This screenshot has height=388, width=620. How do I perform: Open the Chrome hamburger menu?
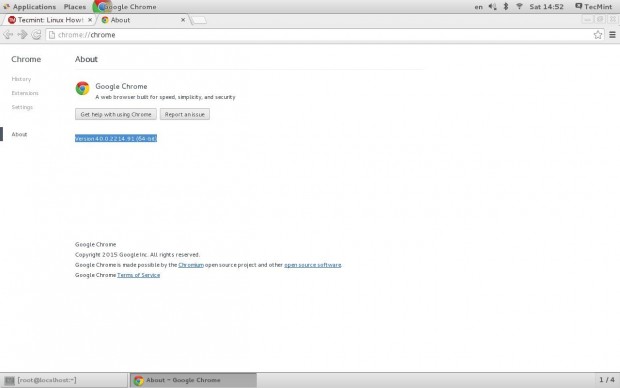(612, 35)
